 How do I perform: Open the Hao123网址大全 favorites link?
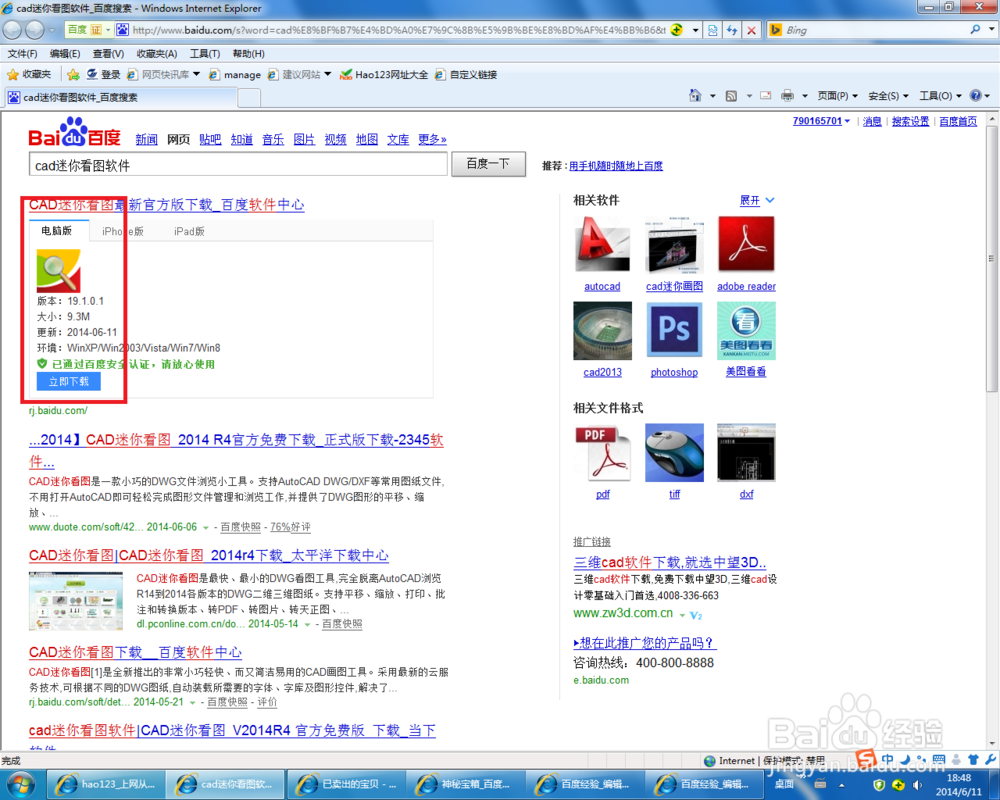pyautogui.click(x=384, y=75)
